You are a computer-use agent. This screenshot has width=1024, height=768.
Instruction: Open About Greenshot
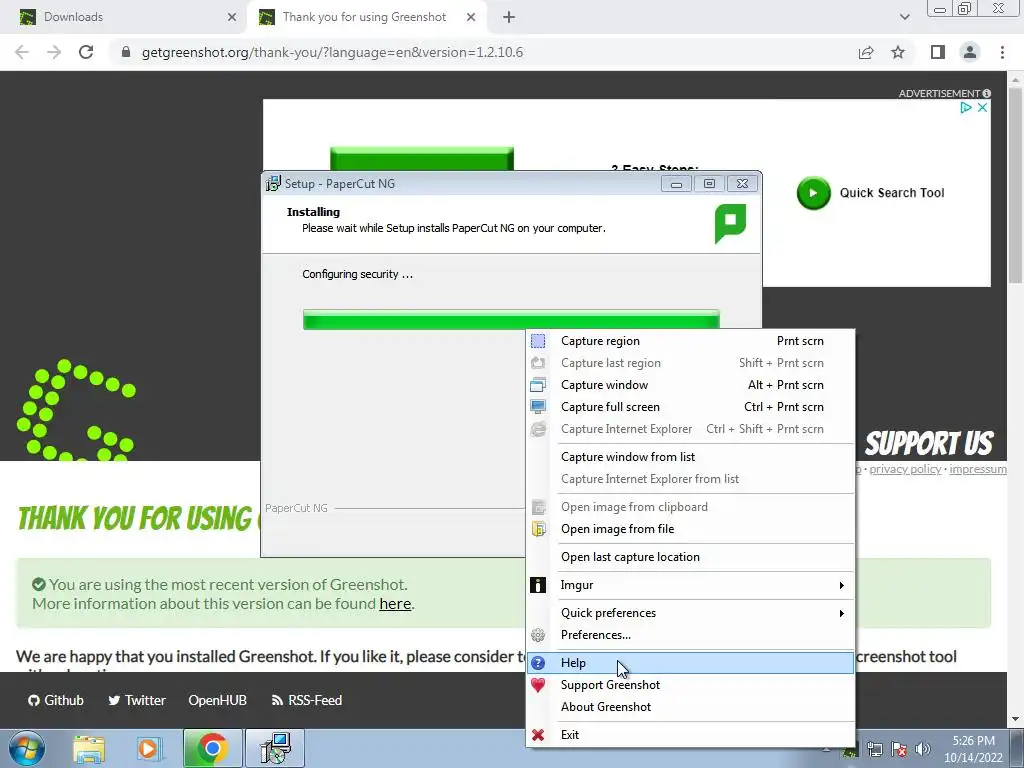pyautogui.click(x=690, y=707)
